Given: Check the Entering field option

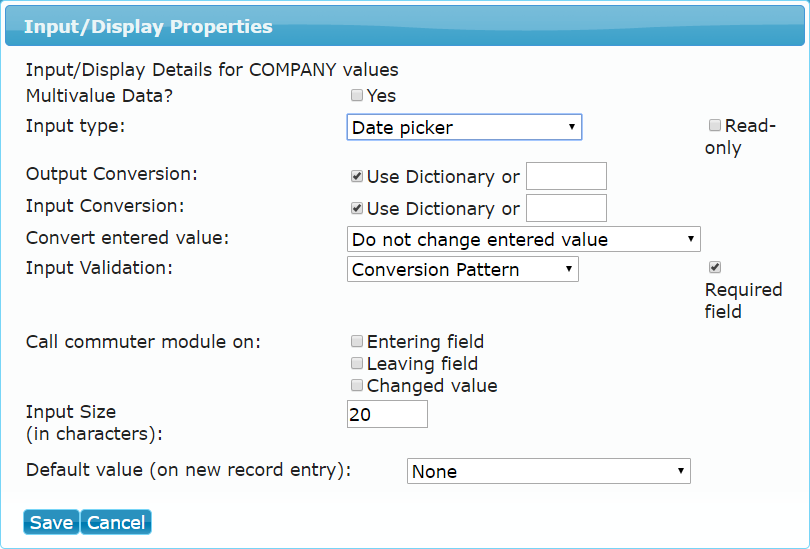Looking at the screenshot, I should point(356,341).
